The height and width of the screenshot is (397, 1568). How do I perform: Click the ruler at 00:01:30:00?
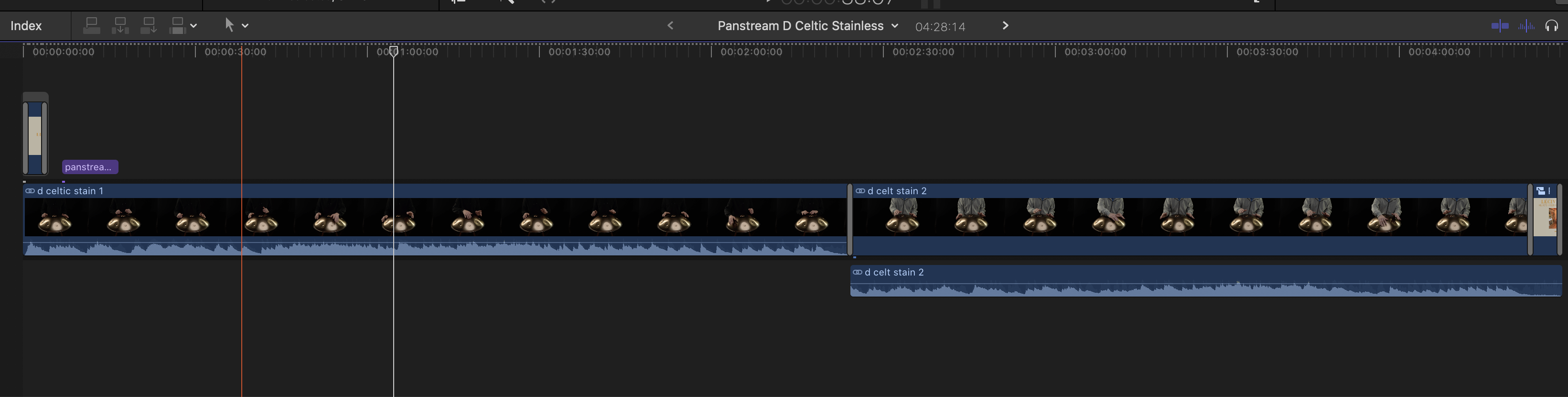coord(579,52)
